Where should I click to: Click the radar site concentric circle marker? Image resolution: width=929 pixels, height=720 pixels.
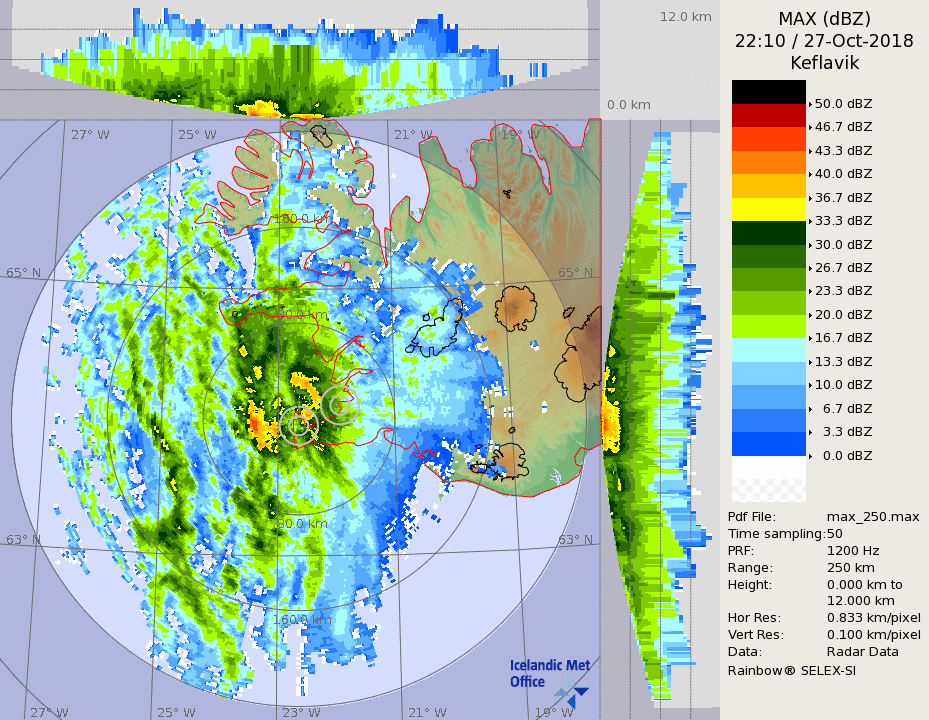(x=299, y=424)
